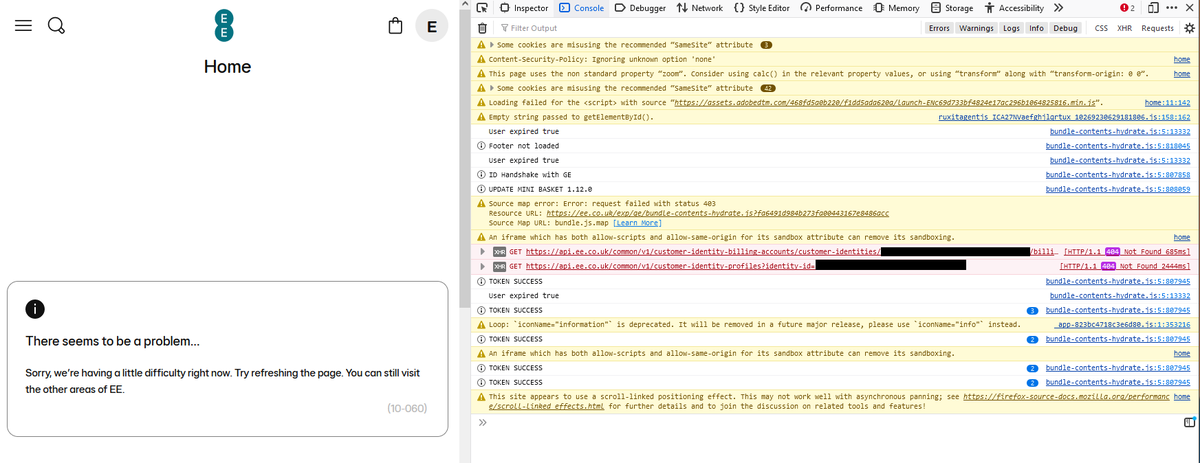Click the red error count badge
1200x463 pixels.
[x=1126, y=8]
